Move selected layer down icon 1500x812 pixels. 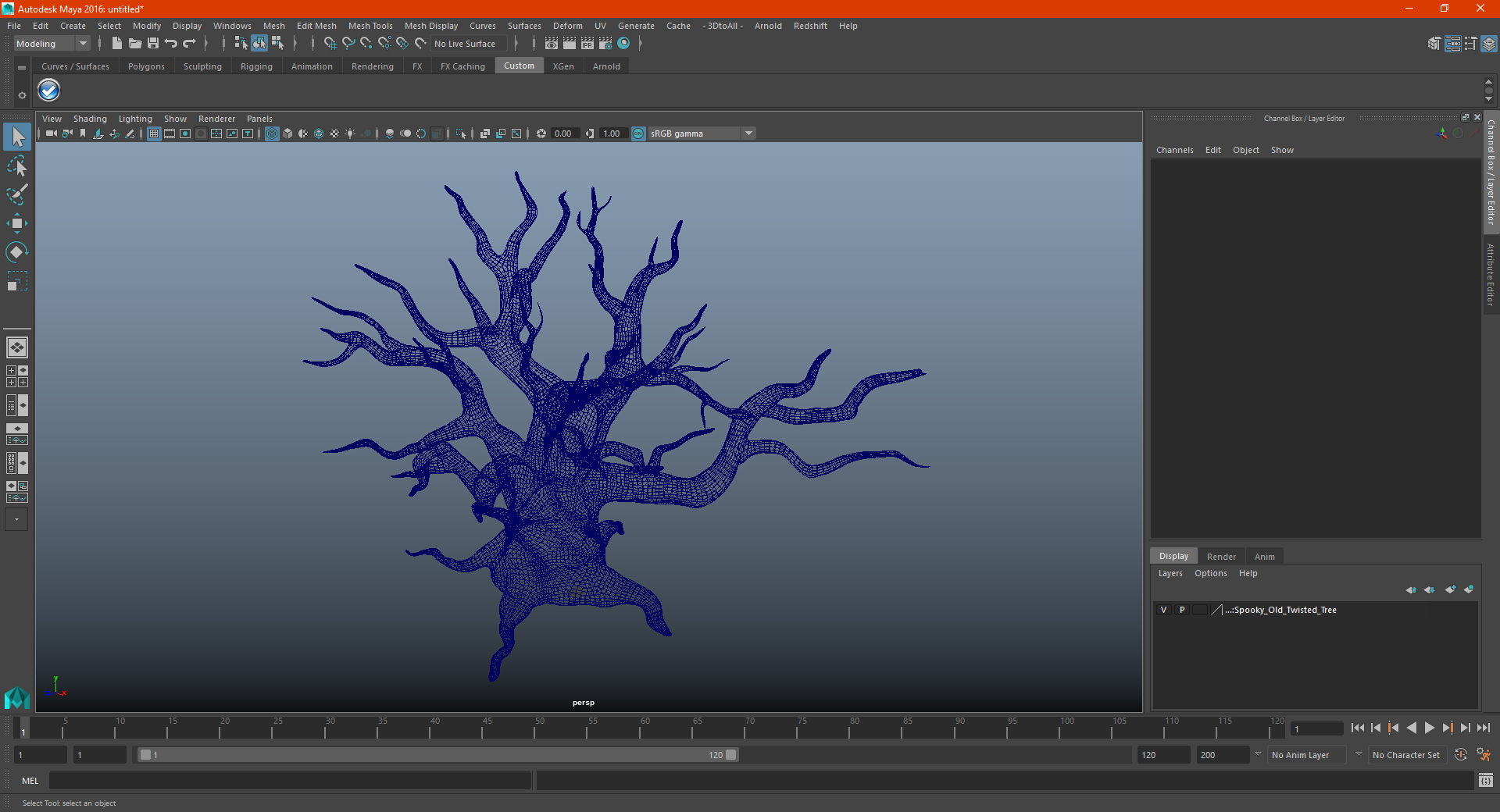[1430, 589]
